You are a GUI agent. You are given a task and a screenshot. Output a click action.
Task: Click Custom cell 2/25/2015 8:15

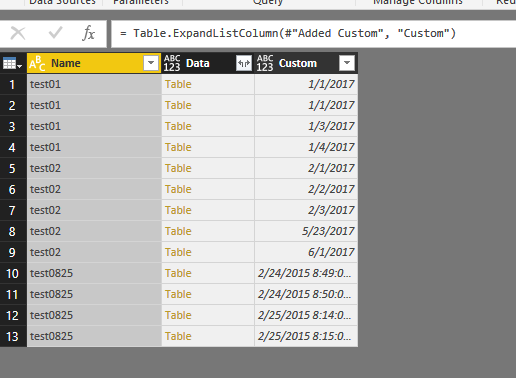click(306, 336)
